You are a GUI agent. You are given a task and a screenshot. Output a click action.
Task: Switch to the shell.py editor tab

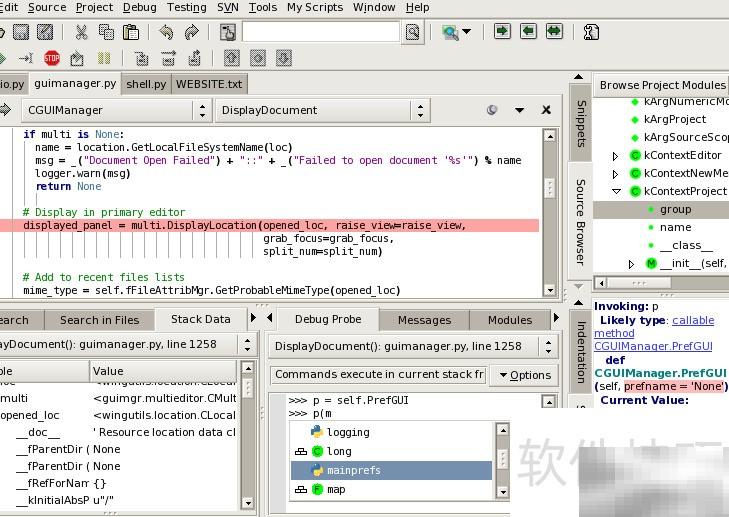point(145,84)
